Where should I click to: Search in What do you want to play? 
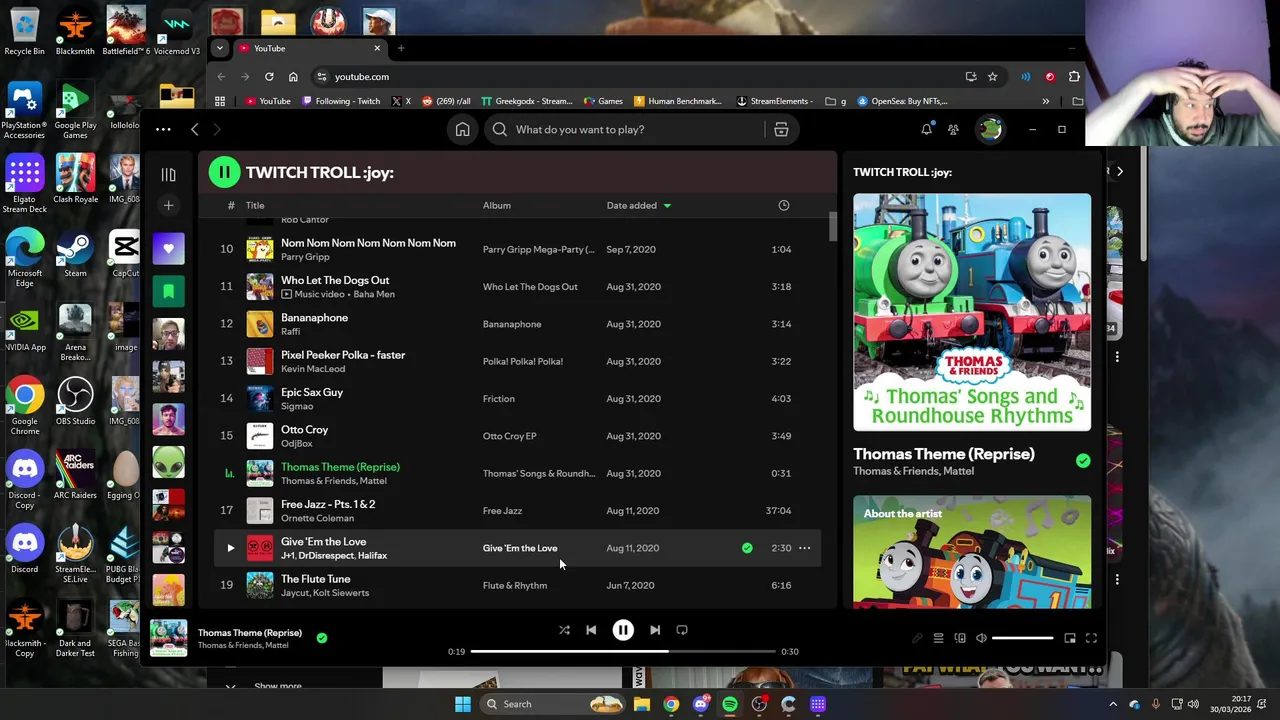(x=624, y=129)
